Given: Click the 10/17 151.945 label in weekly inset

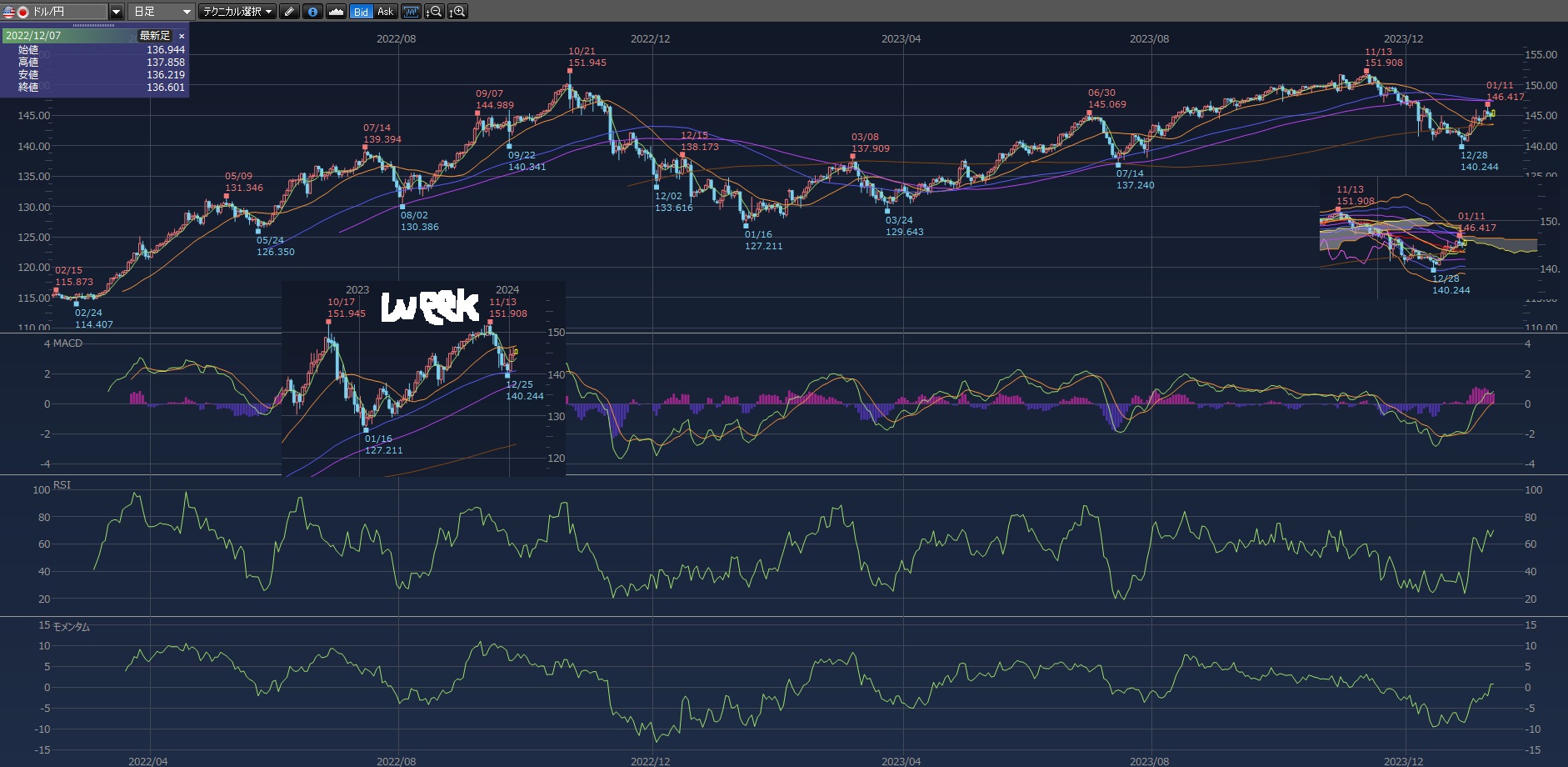Looking at the screenshot, I should point(347,308).
